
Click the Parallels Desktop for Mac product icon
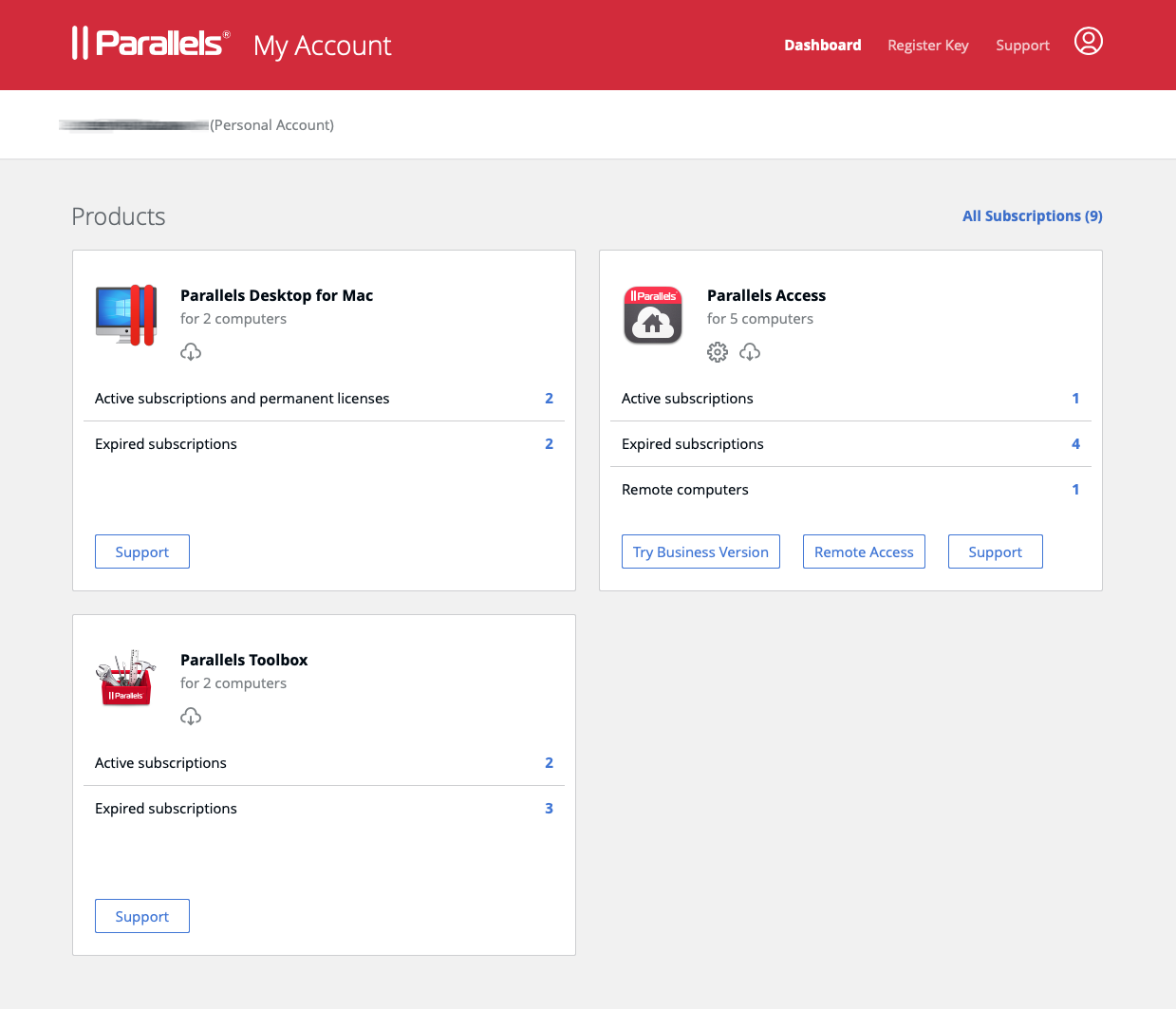coord(125,316)
